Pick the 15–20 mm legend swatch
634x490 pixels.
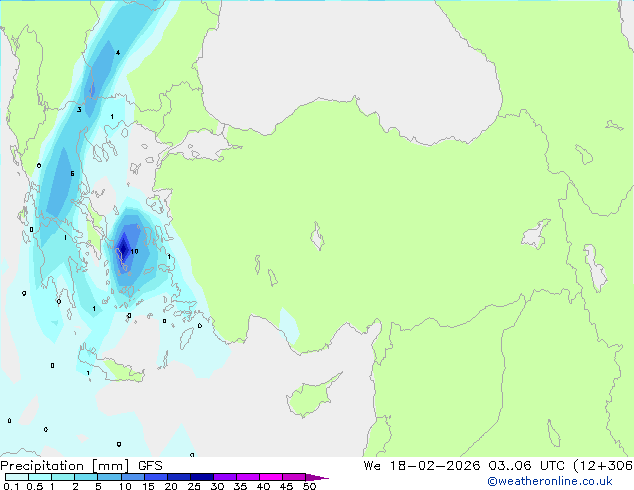pyautogui.click(x=155, y=477)
